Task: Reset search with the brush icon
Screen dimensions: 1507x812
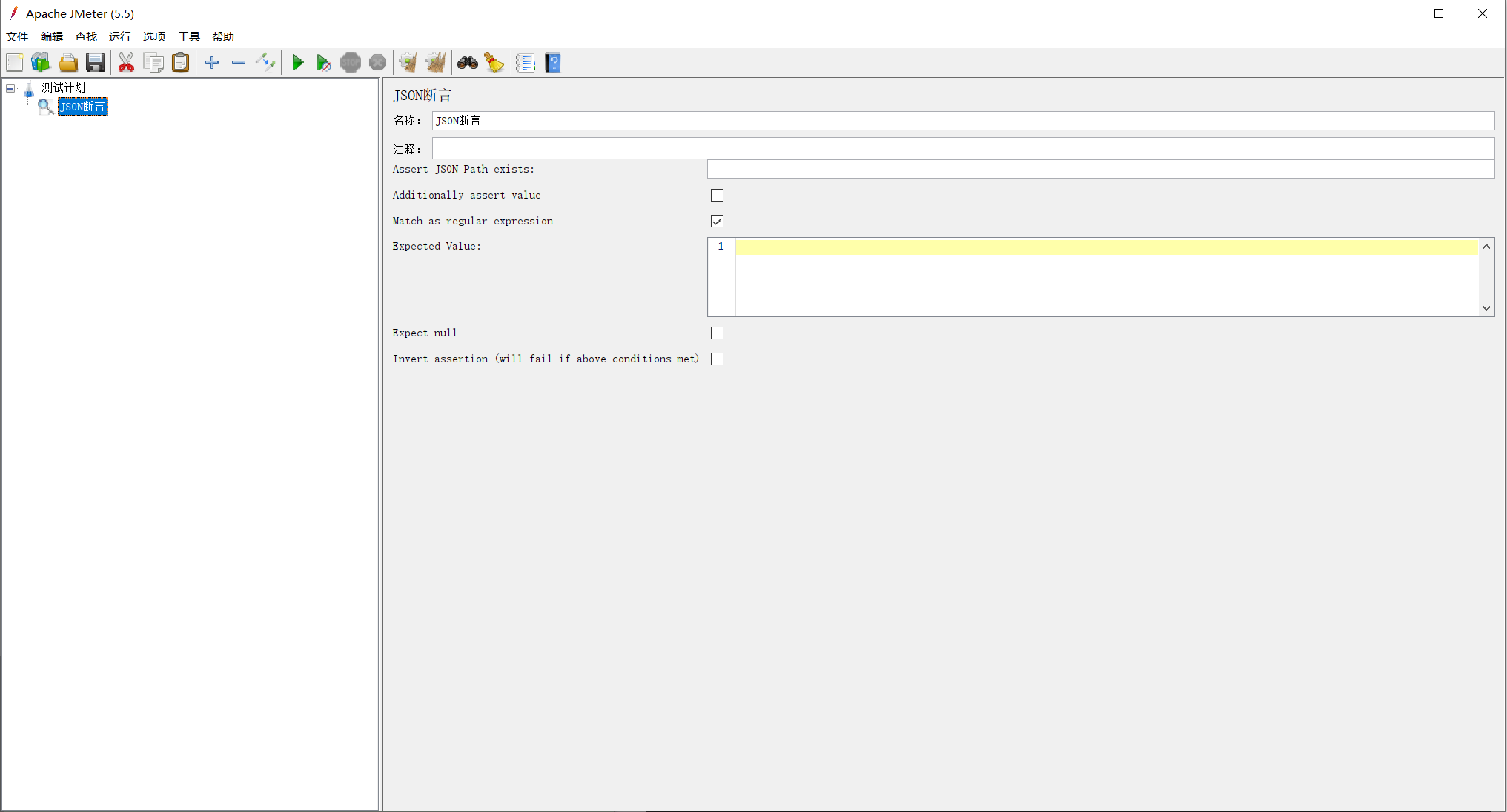Action: [x=494, y=63]
